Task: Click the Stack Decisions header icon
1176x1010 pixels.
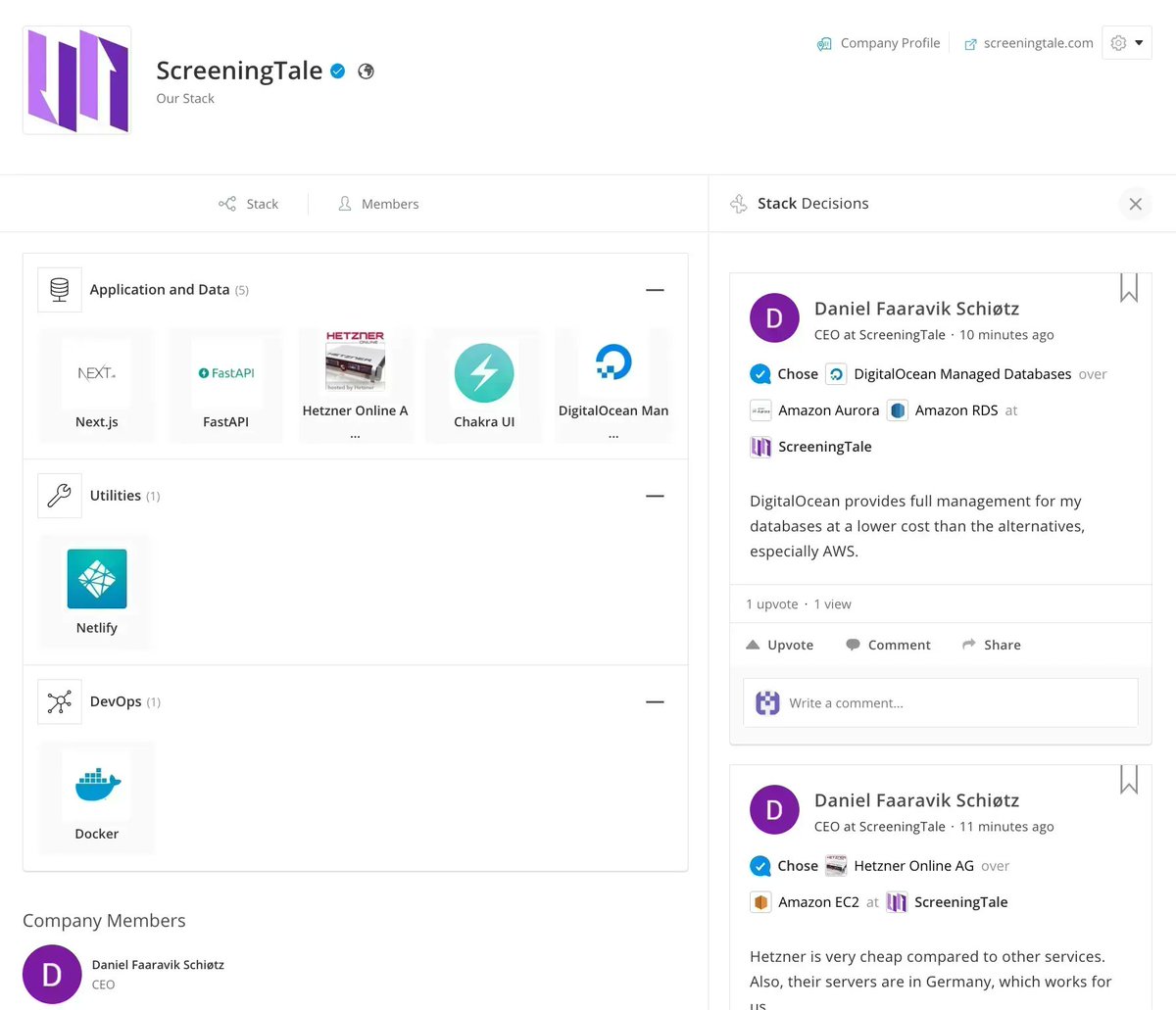Action: tap(739, 204)
